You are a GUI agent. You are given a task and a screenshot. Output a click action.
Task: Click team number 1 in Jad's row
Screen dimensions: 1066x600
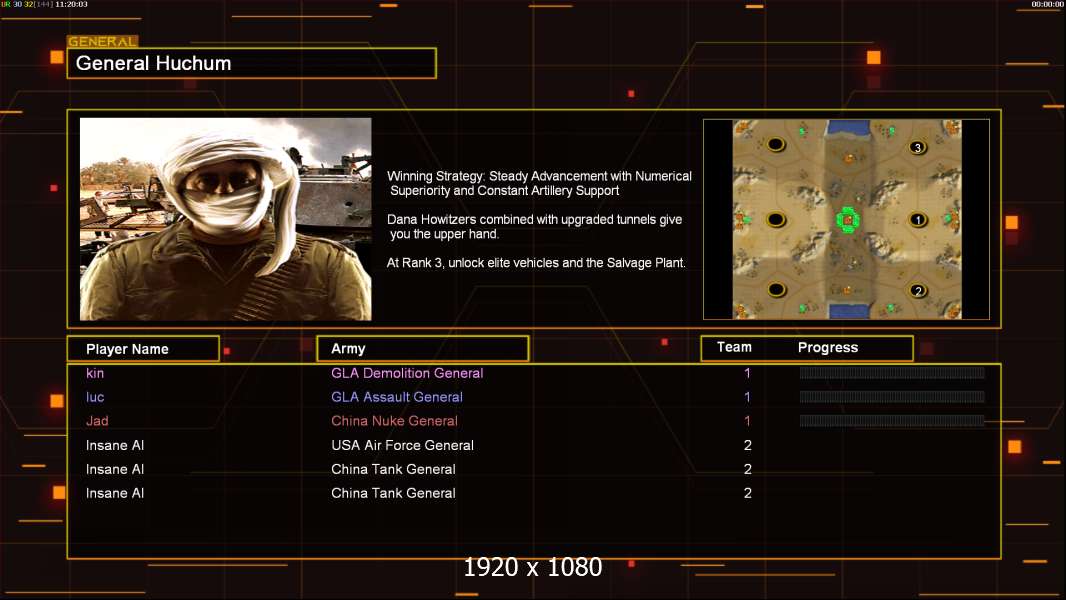(x=747, y=421)
